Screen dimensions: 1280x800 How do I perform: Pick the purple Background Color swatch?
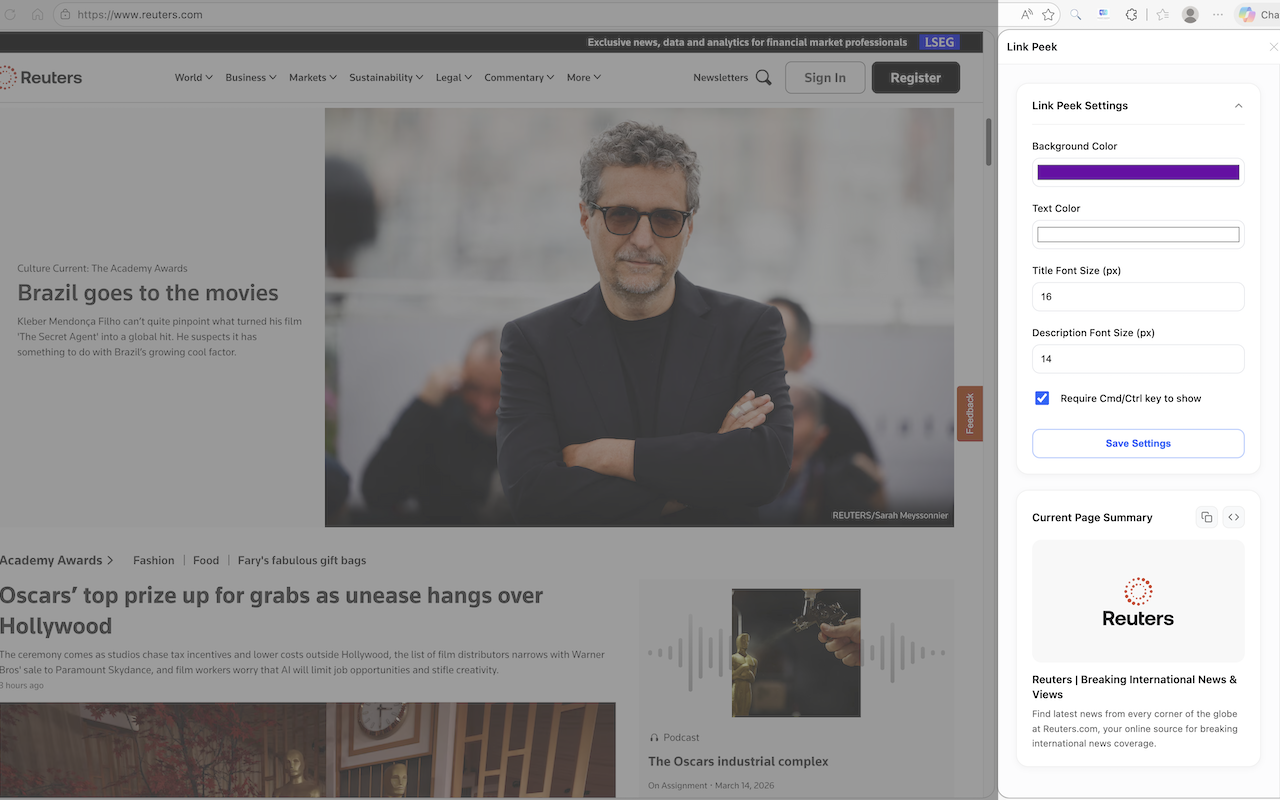point(1138,172)
